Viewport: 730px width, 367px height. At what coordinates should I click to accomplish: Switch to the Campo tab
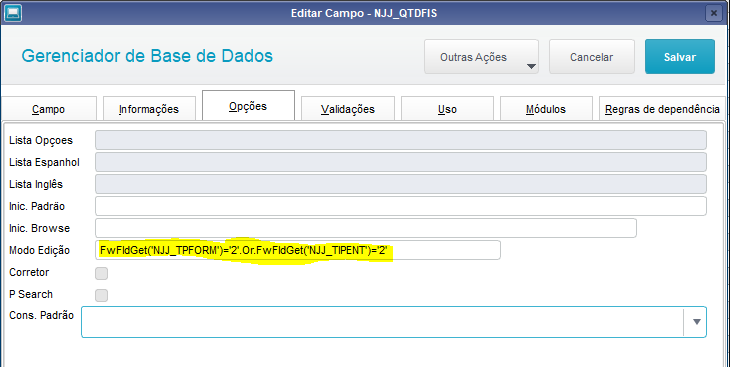pyautogui.click(x=48, y=109)
